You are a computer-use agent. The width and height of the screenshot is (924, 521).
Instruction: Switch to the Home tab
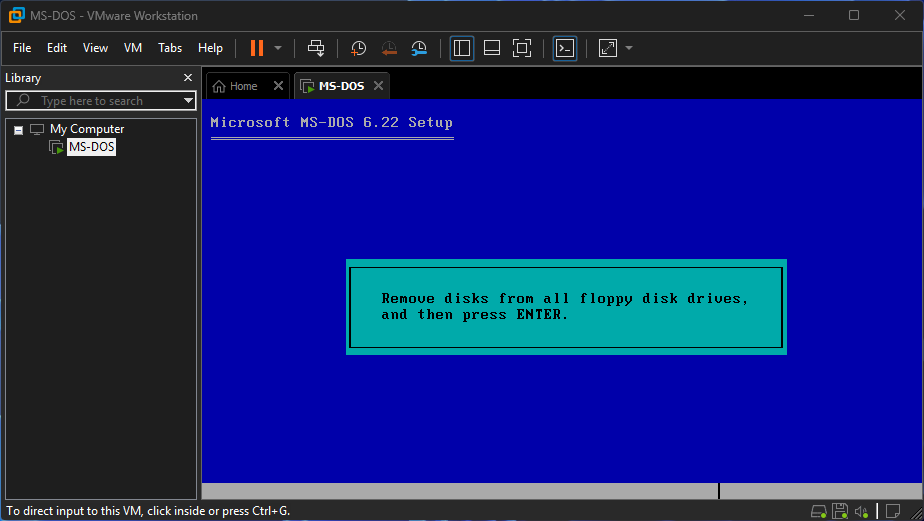pos(236,86)
